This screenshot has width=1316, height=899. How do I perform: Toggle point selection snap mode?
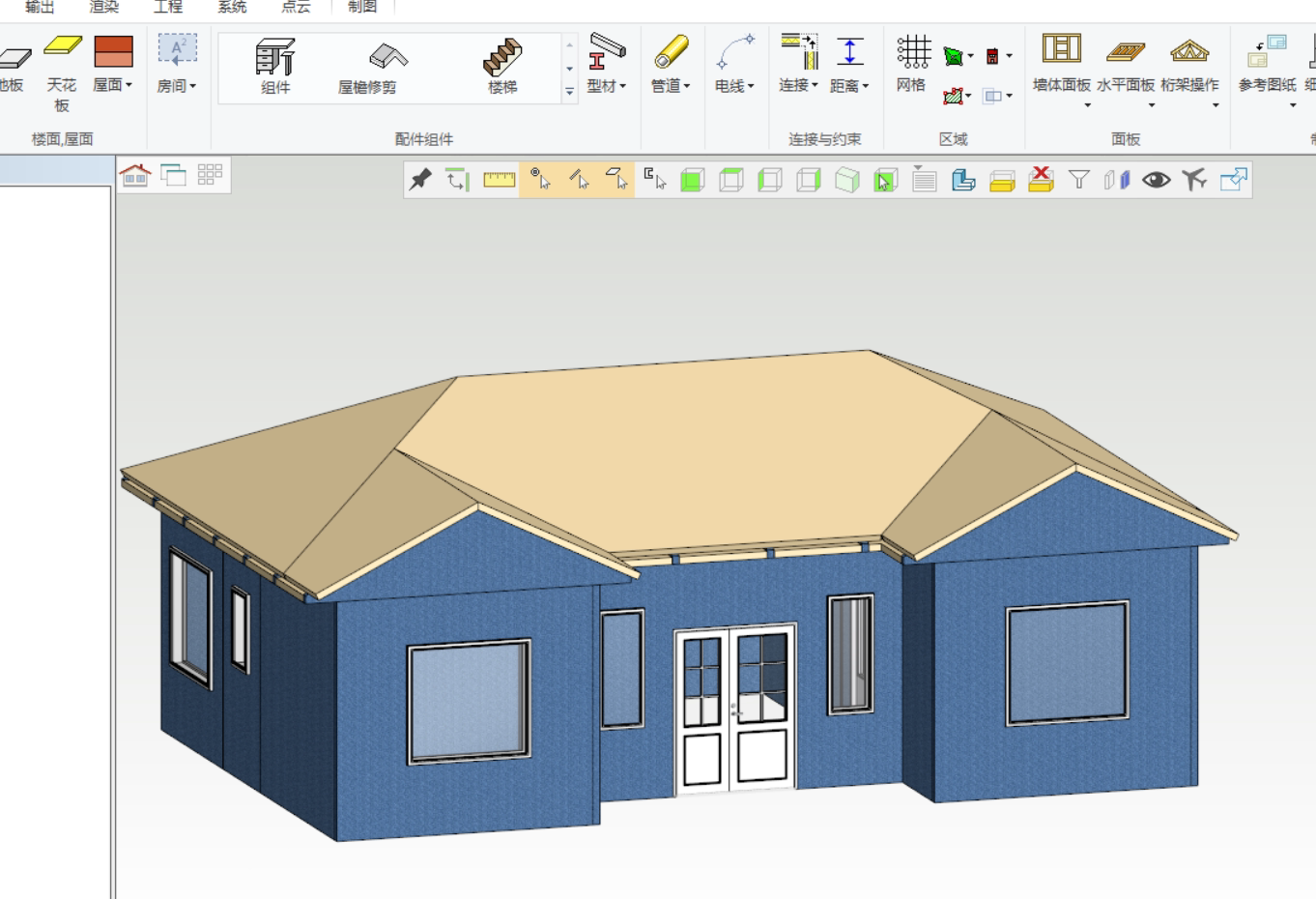[x=539, y=180]
